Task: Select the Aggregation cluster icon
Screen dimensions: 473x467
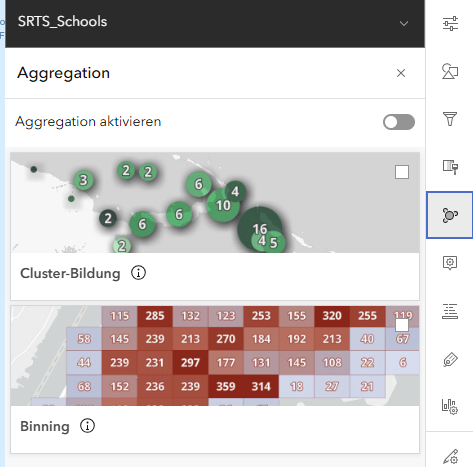Action: pyautogui.click(x=450, y=215)
